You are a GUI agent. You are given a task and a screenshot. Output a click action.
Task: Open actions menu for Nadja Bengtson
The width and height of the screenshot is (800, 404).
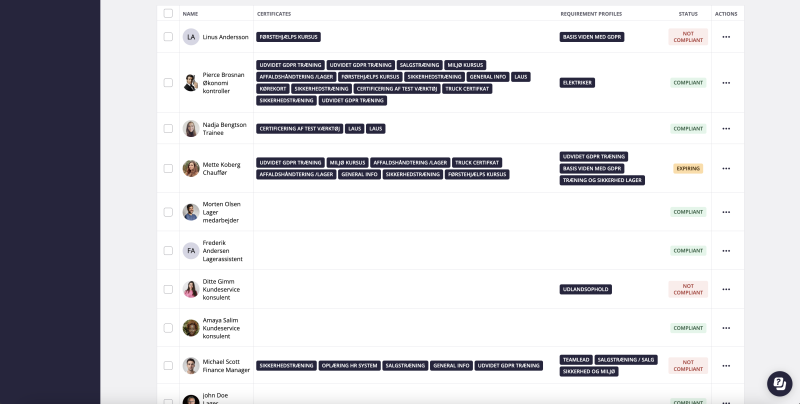click(726, 129)
